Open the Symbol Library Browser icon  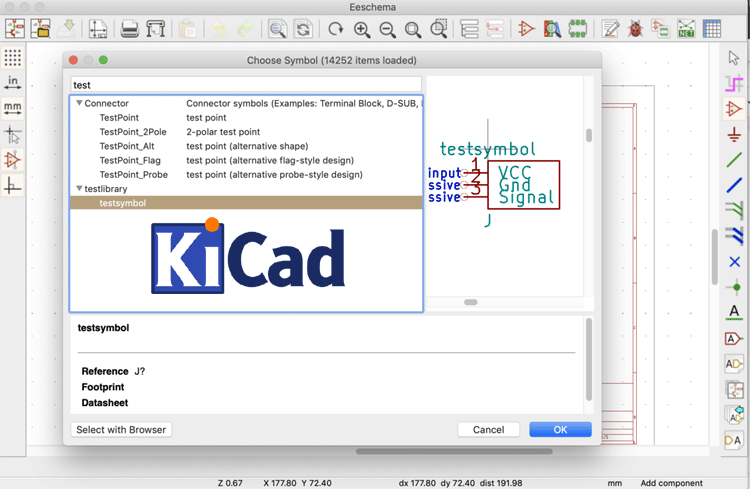coord(552,29)
